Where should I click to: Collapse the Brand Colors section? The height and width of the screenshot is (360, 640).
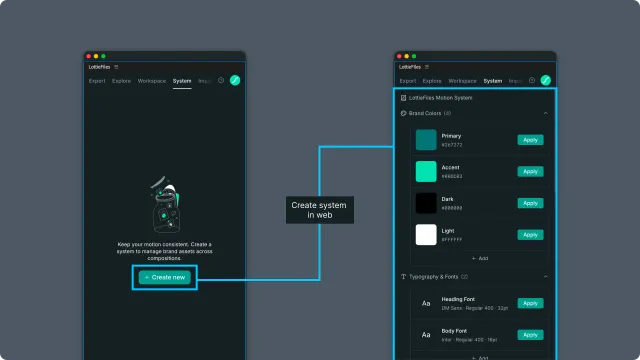(546, 113)
